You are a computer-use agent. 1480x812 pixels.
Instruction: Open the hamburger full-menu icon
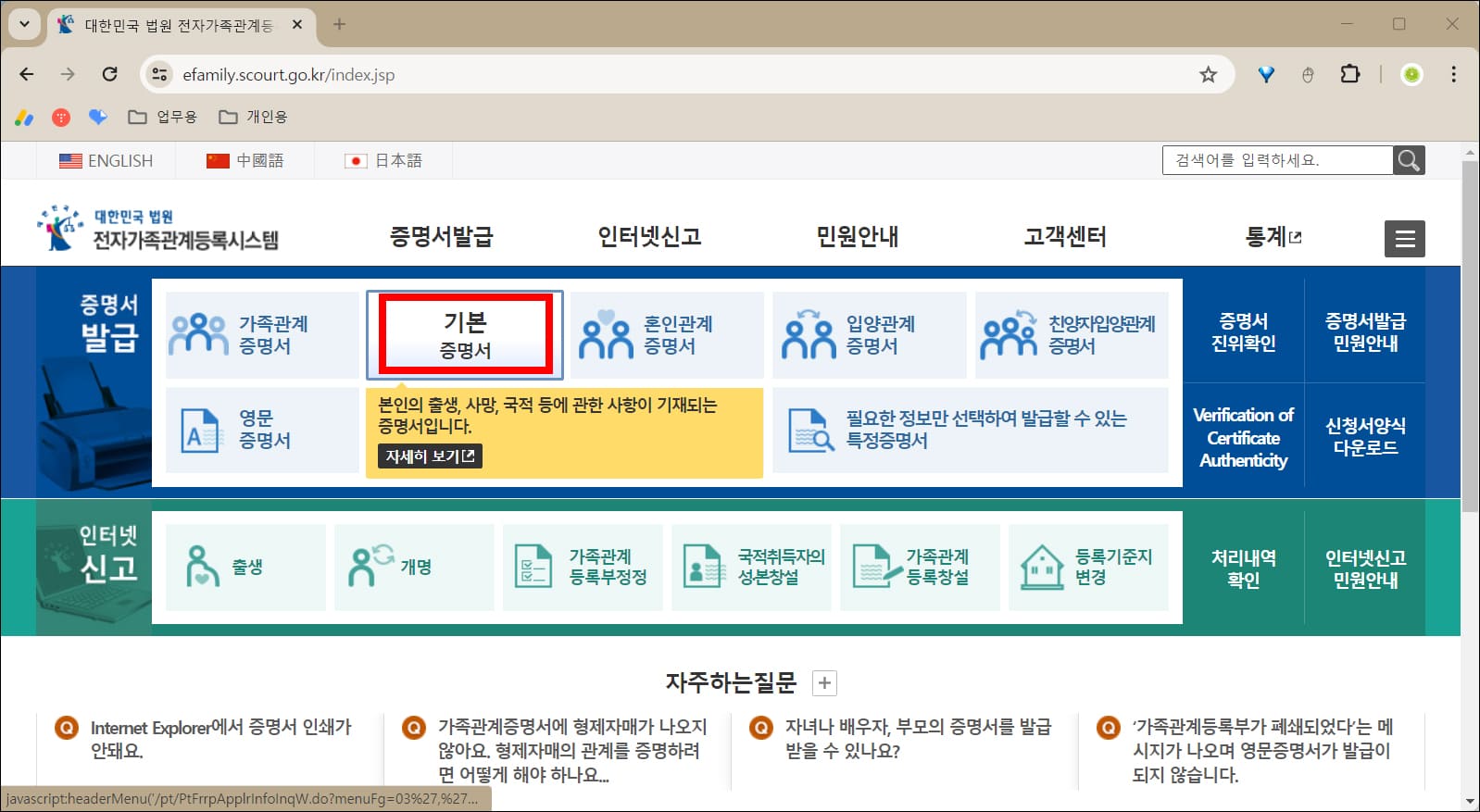[x=1405, y=239]
